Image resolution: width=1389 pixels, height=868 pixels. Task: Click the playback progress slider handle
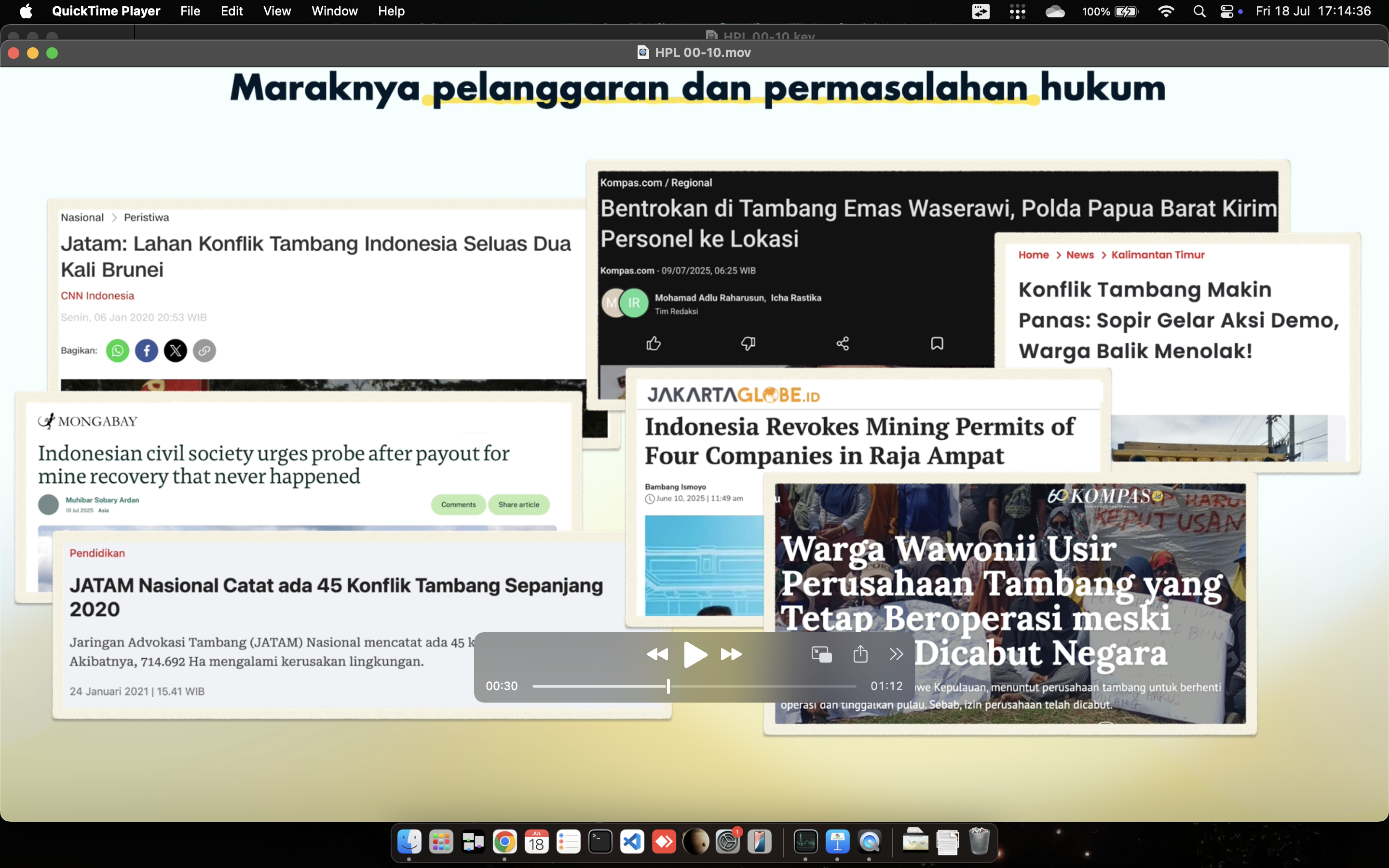tap(668, 686)
